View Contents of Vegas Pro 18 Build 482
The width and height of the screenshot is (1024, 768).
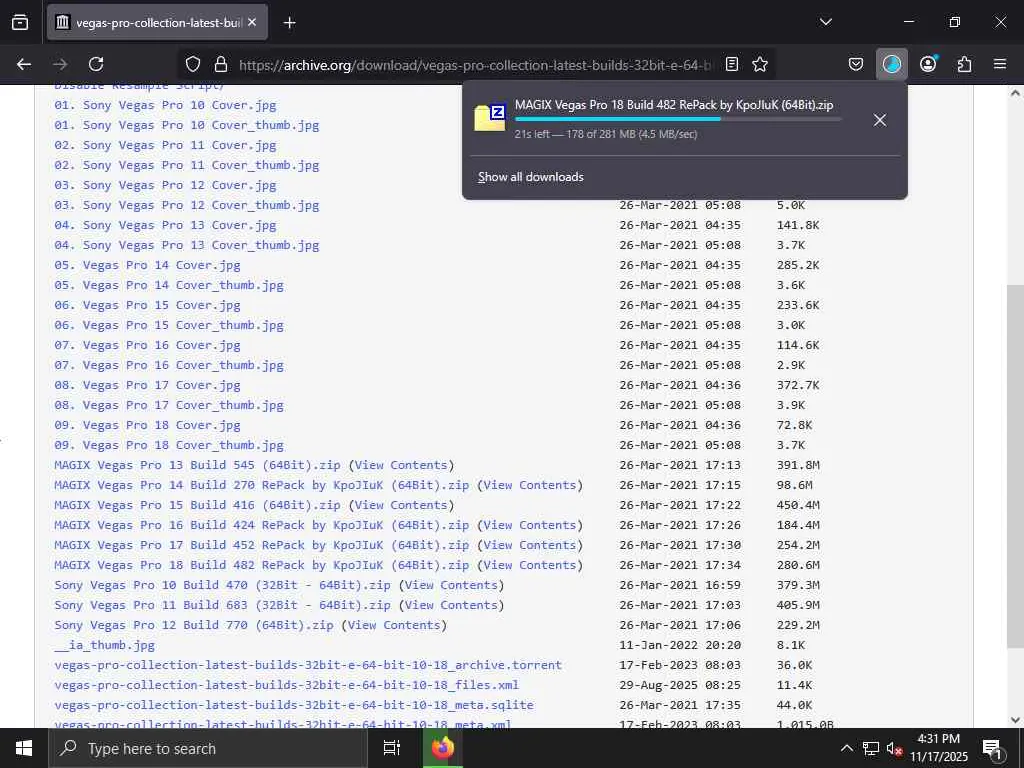pyautogui.click(x=530, y=566)
